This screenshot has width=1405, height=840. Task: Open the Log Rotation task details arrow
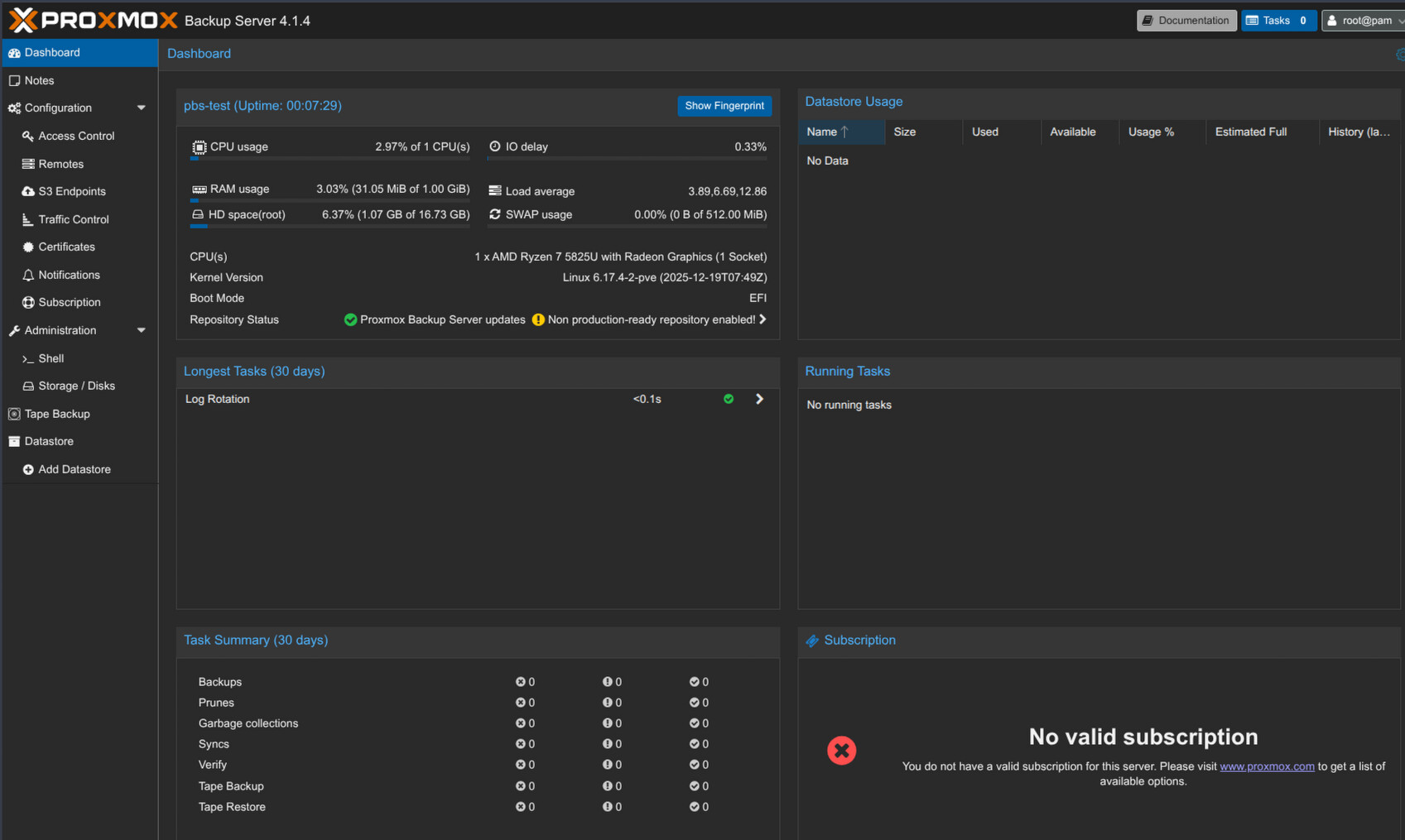click(759, 399)
